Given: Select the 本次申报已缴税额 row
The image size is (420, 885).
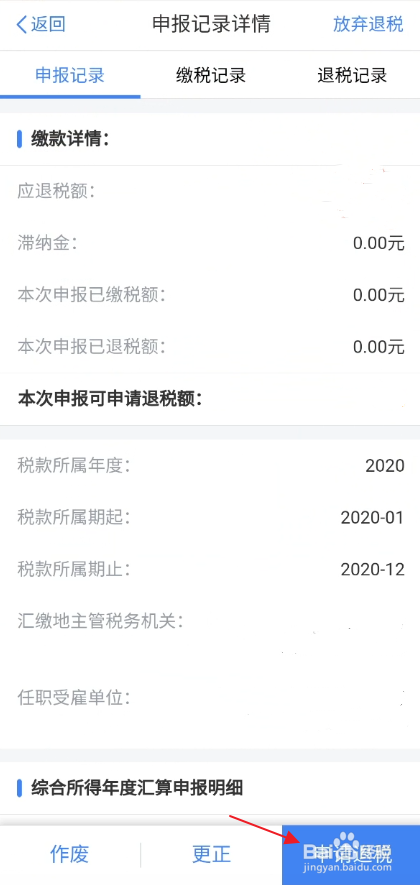Looking at the screenshot, I should click(x=210, y=295).
